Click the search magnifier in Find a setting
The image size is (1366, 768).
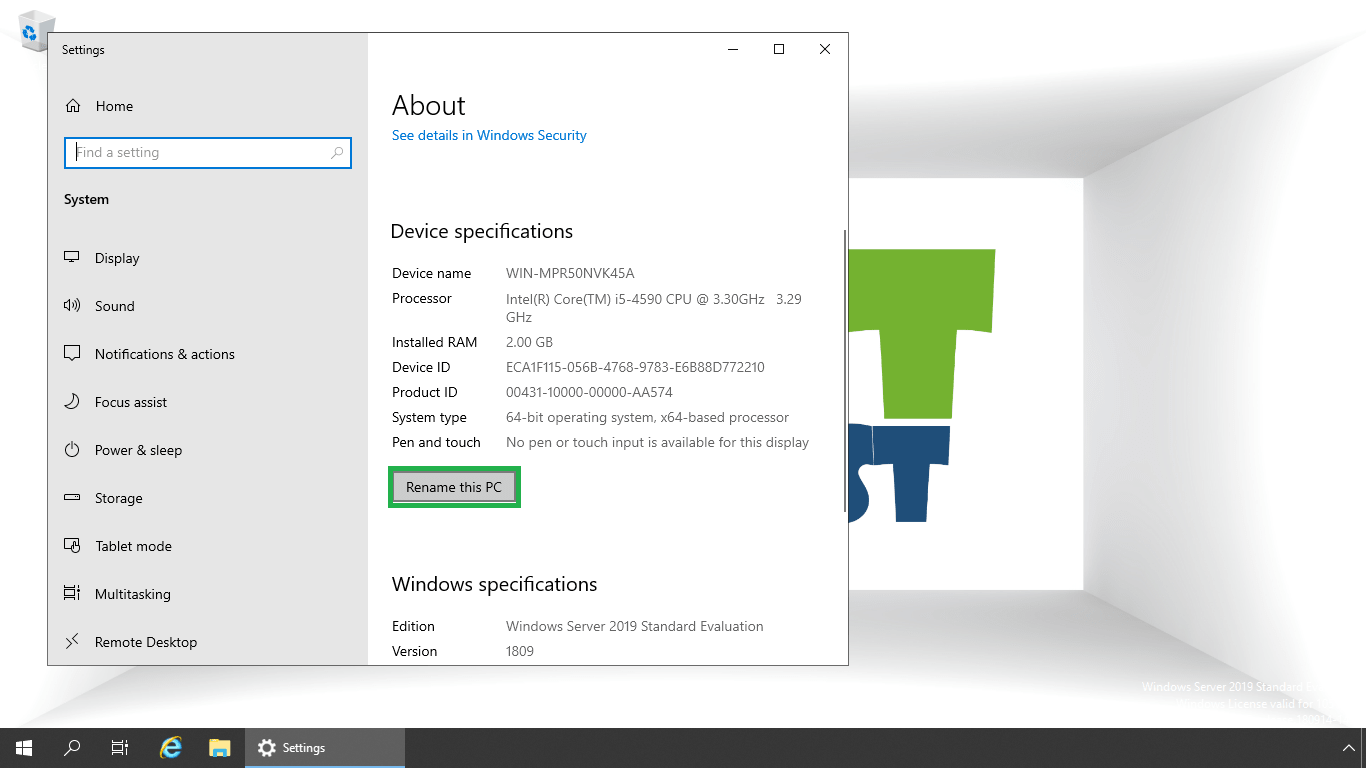tap(337, 152)
